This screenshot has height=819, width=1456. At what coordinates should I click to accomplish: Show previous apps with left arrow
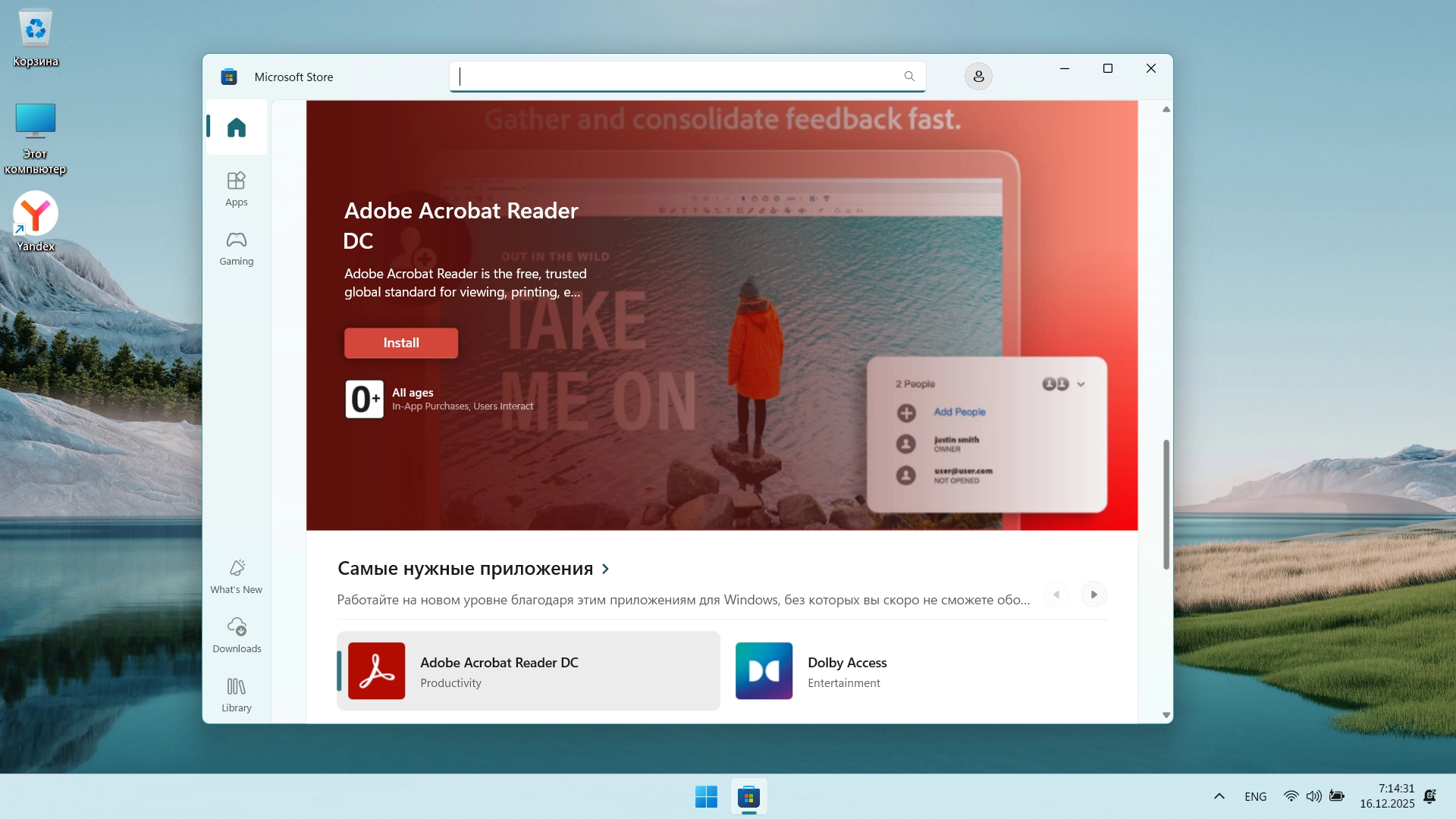pos(1056,595)
